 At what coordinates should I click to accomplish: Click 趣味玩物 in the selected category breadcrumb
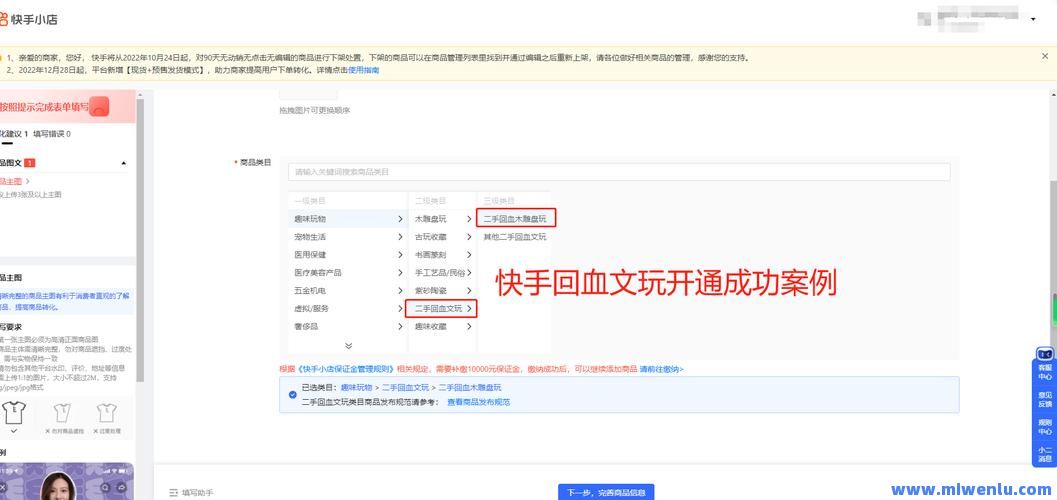click(x=356, y=387)
